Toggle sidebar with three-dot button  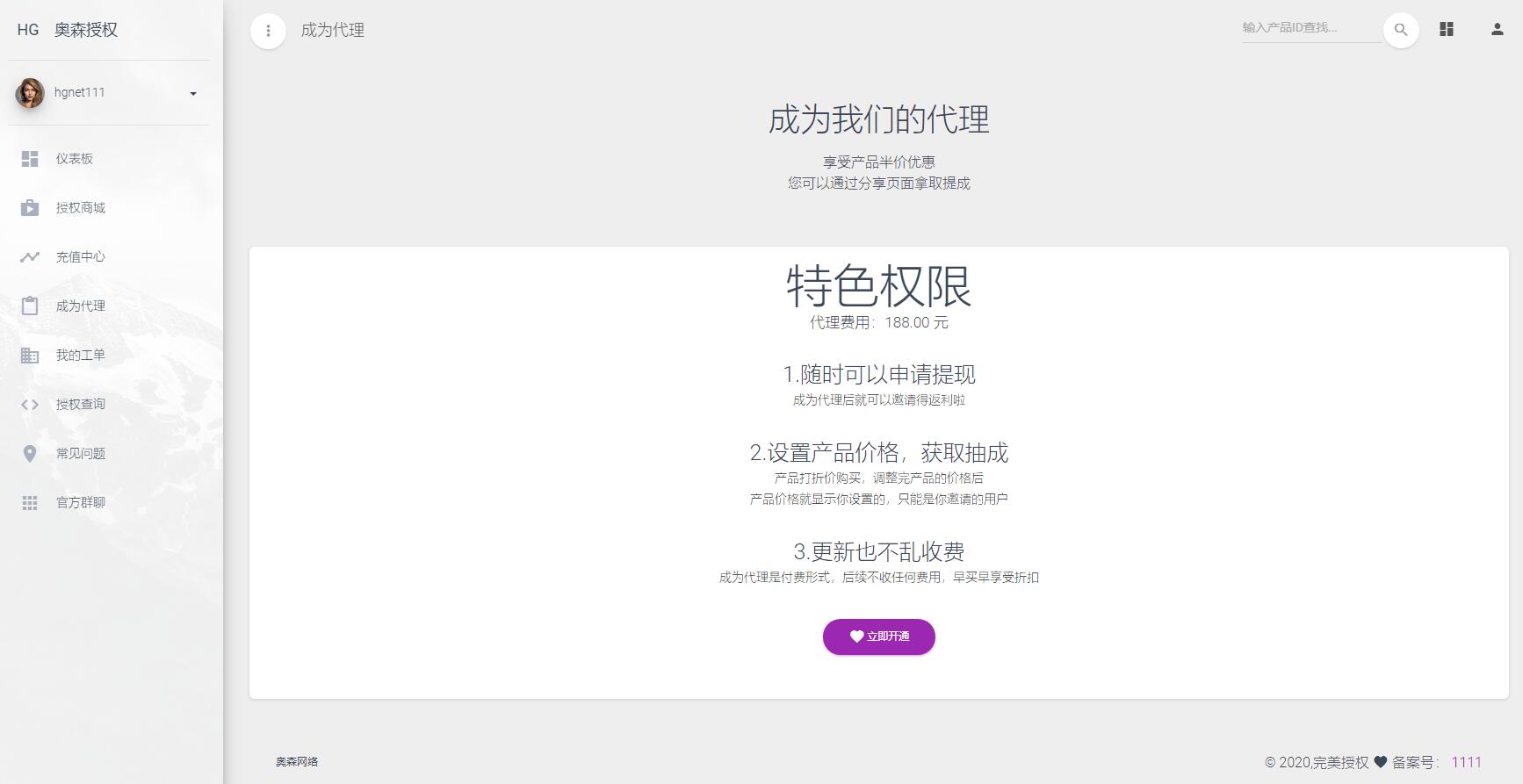(268, 31)
